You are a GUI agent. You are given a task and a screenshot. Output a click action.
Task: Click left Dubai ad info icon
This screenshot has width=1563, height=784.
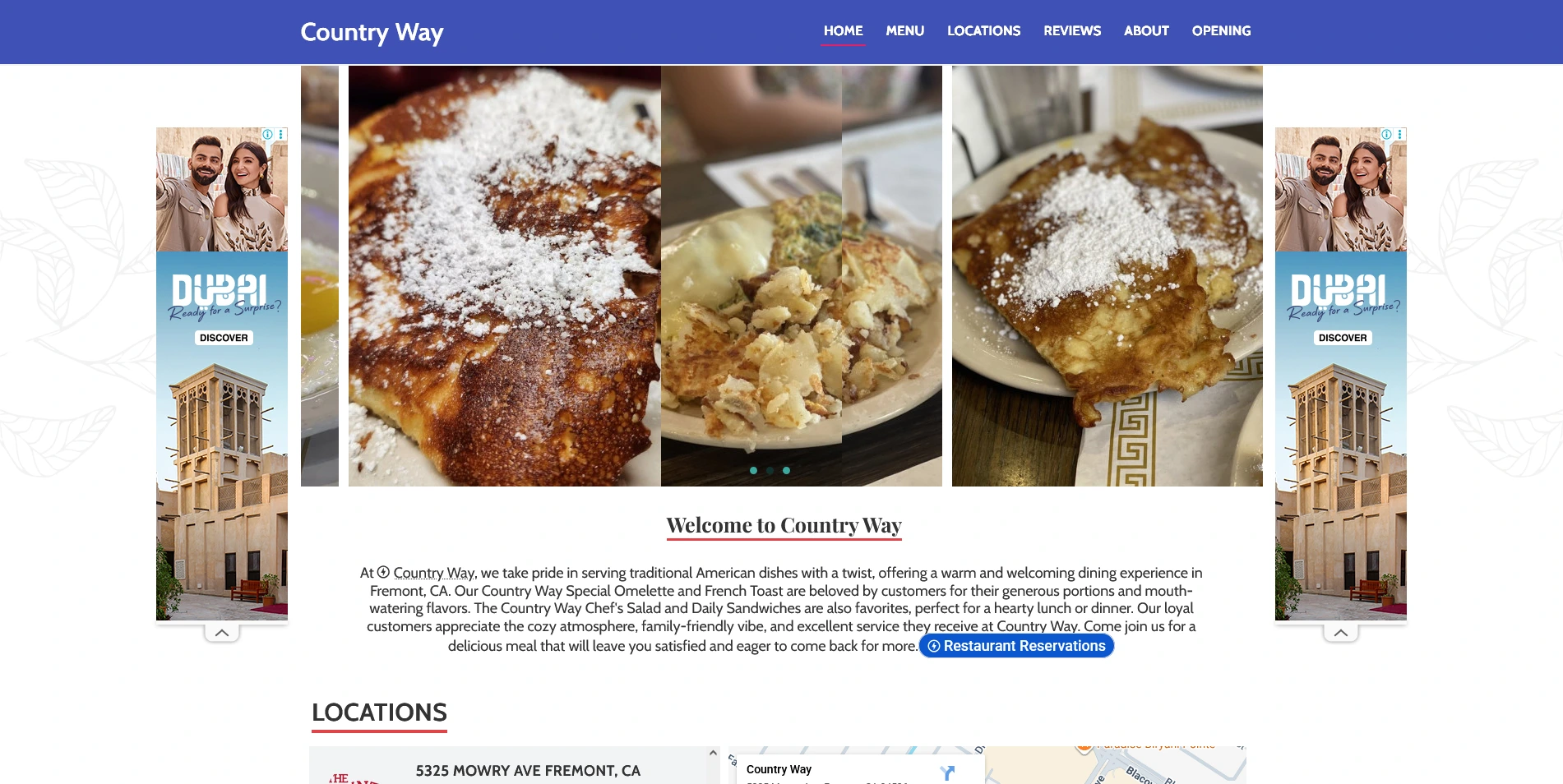pos(267,134)
